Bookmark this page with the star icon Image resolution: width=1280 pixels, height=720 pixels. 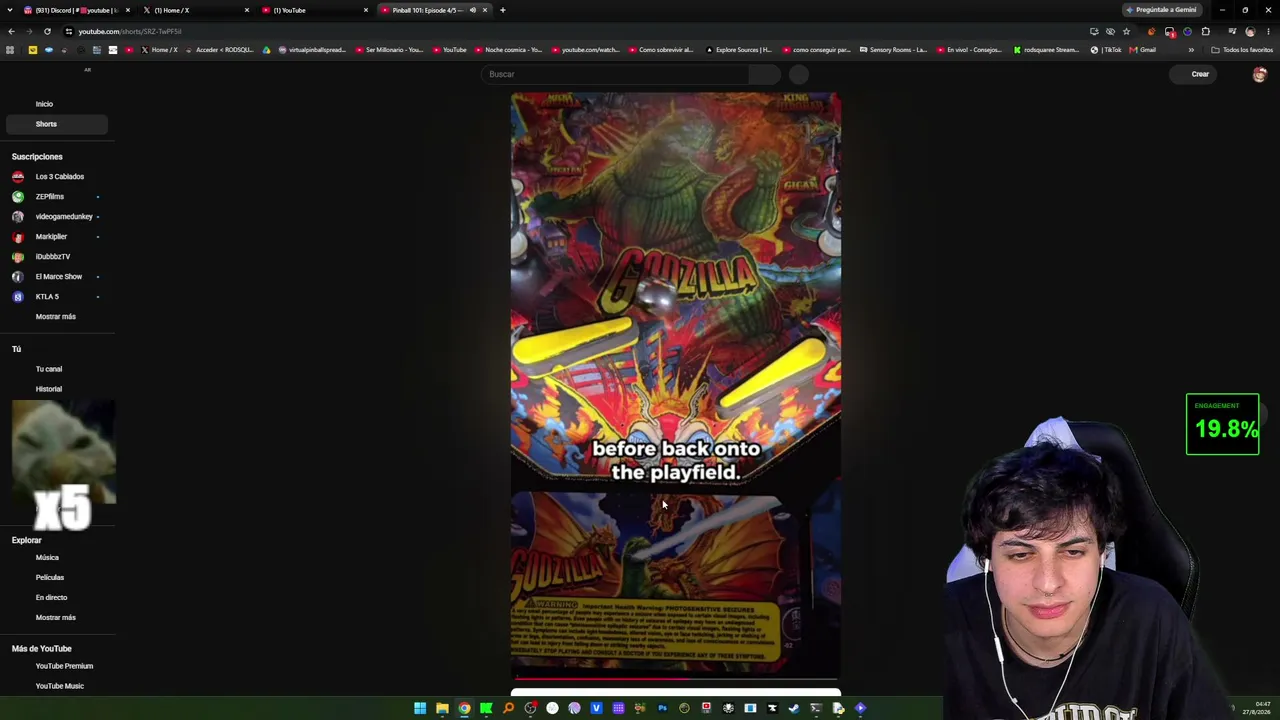point(1126,31)
